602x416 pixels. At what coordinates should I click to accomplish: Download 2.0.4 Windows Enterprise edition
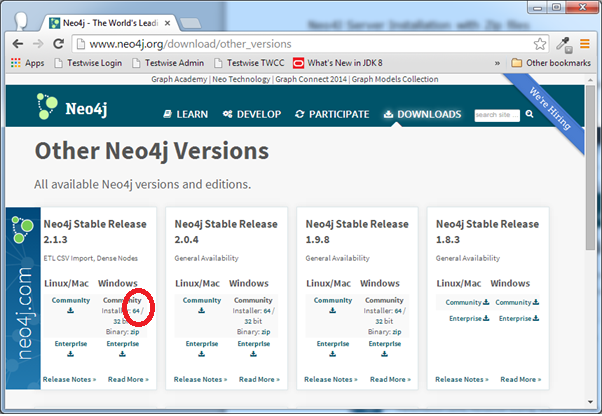pos(253,348)
